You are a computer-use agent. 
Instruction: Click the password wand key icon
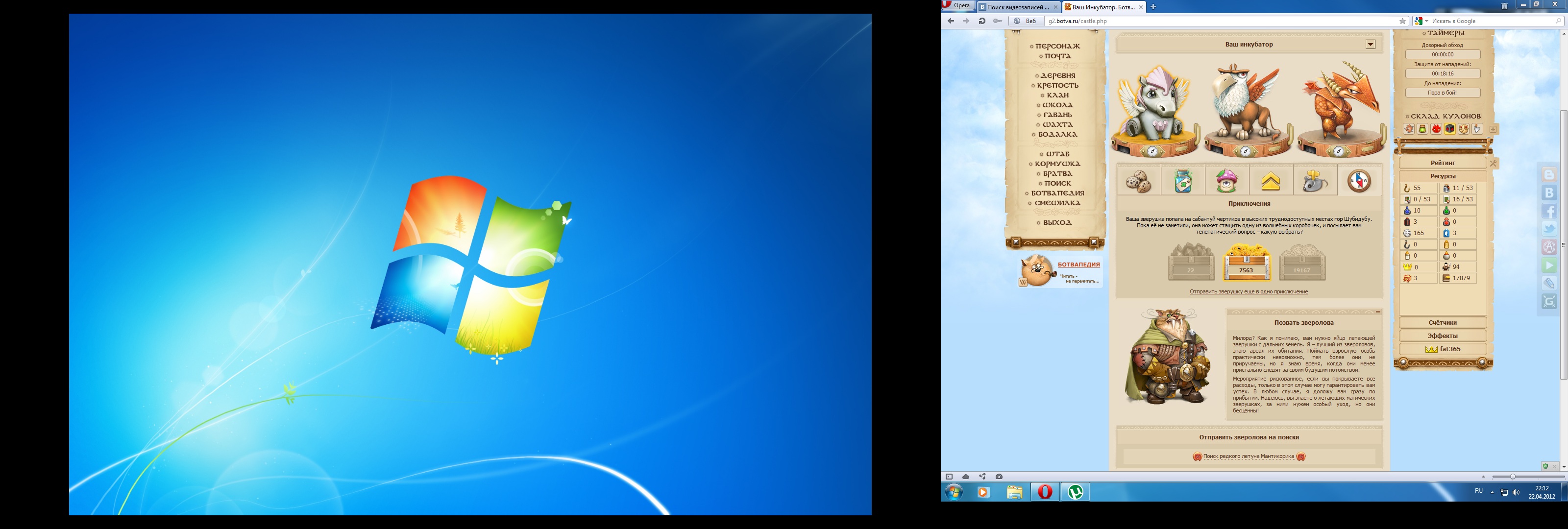(x=997, y=21)
